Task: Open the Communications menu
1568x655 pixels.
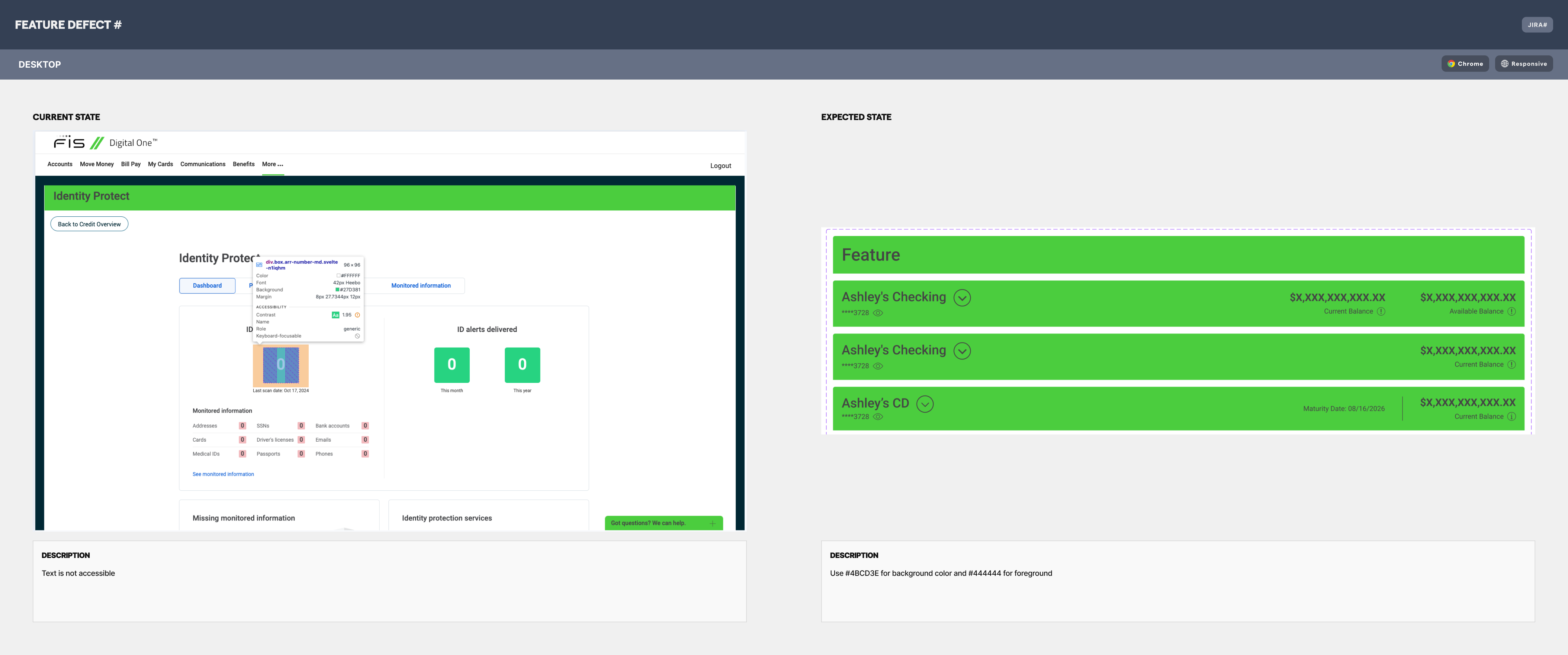Action: (x=203, y=164)
